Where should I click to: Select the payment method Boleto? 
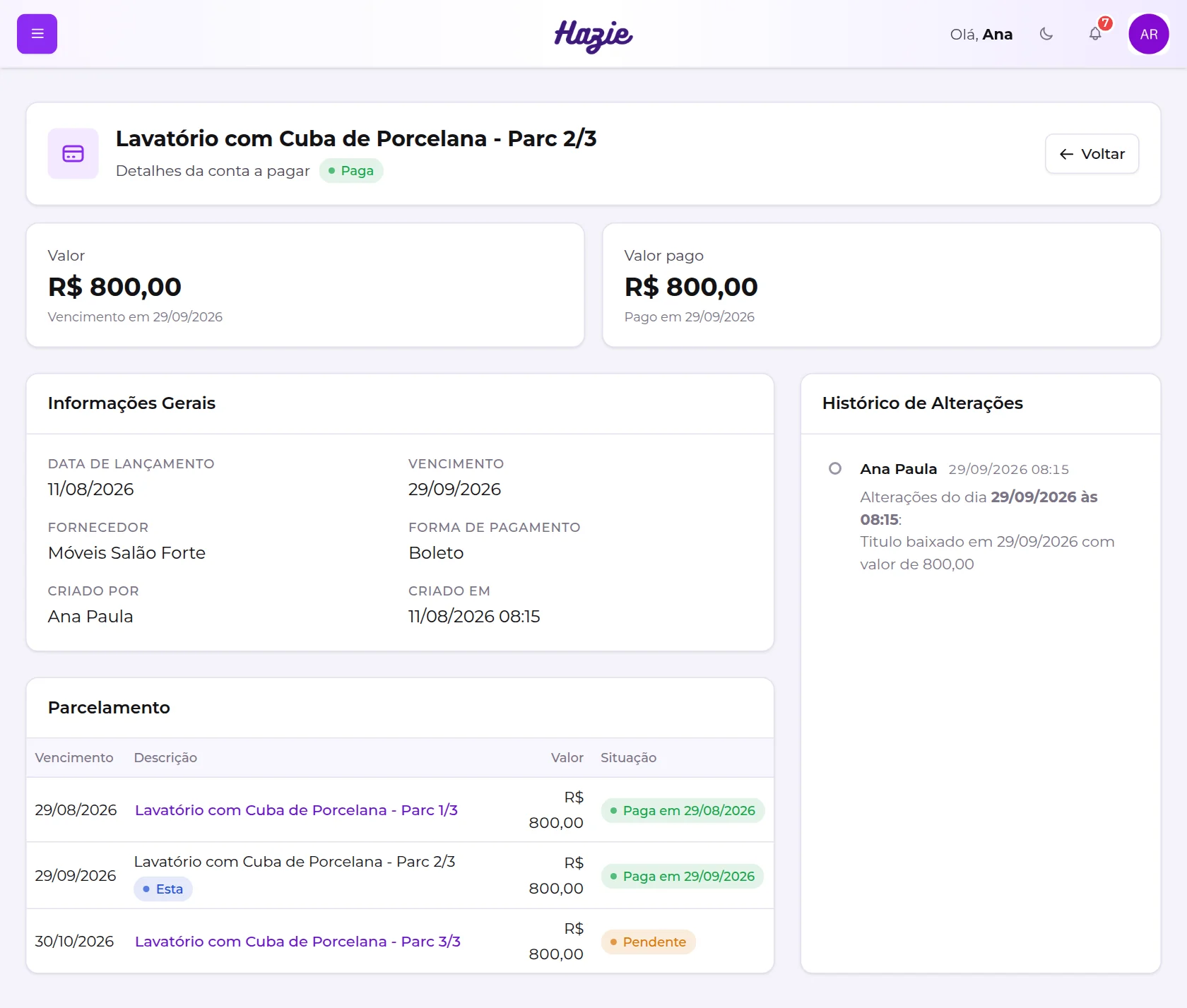[436, 553]
